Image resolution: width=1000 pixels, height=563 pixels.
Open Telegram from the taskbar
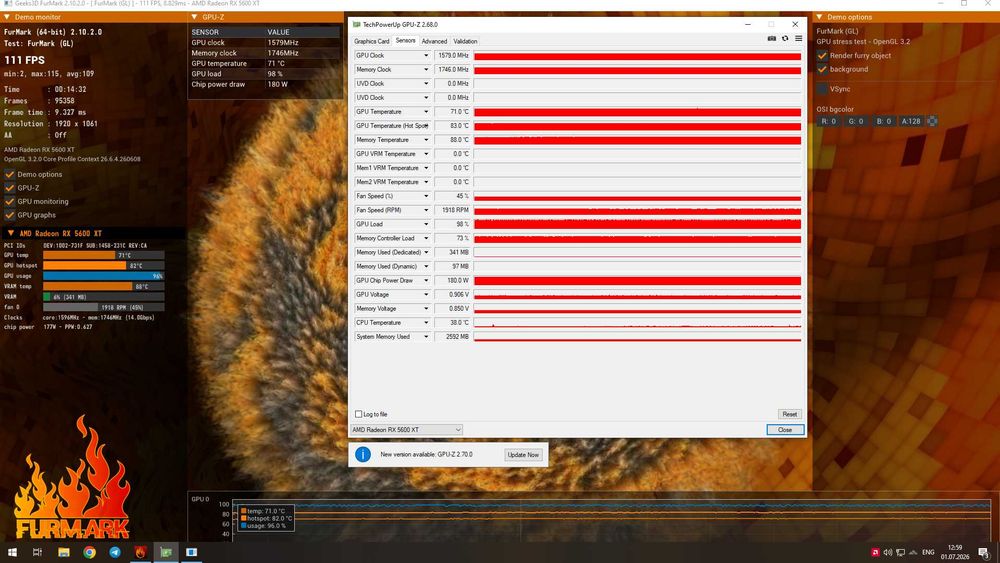pyautogui.click(x=115, y=552)
